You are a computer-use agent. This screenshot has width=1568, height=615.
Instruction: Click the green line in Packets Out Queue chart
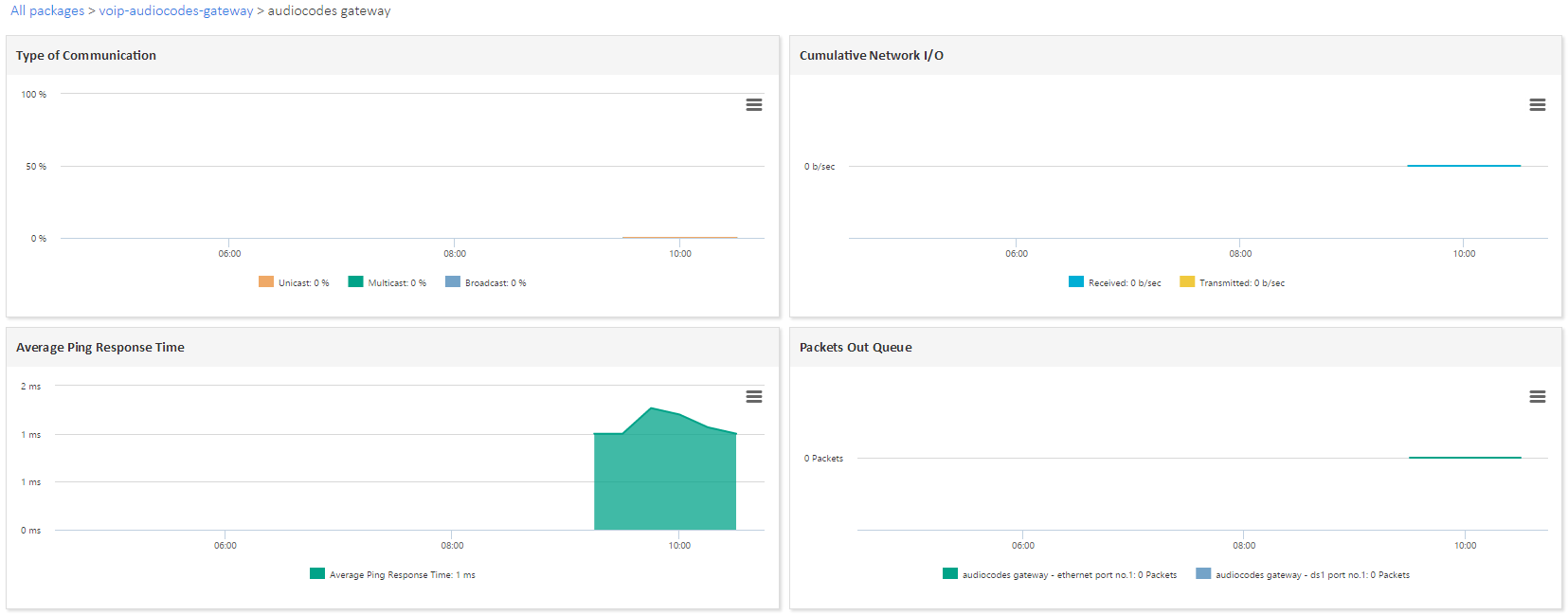(1464, 458)
